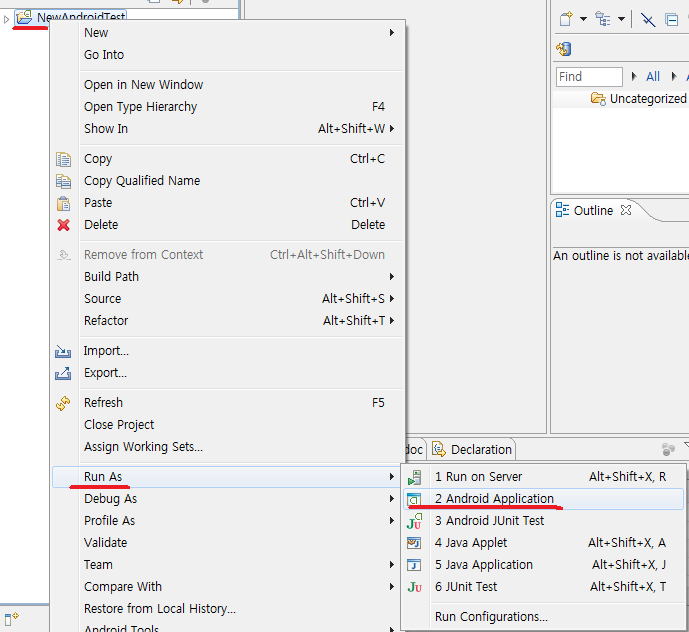
Task: Select 4 Java Applet run option
Action: (543, 542)
